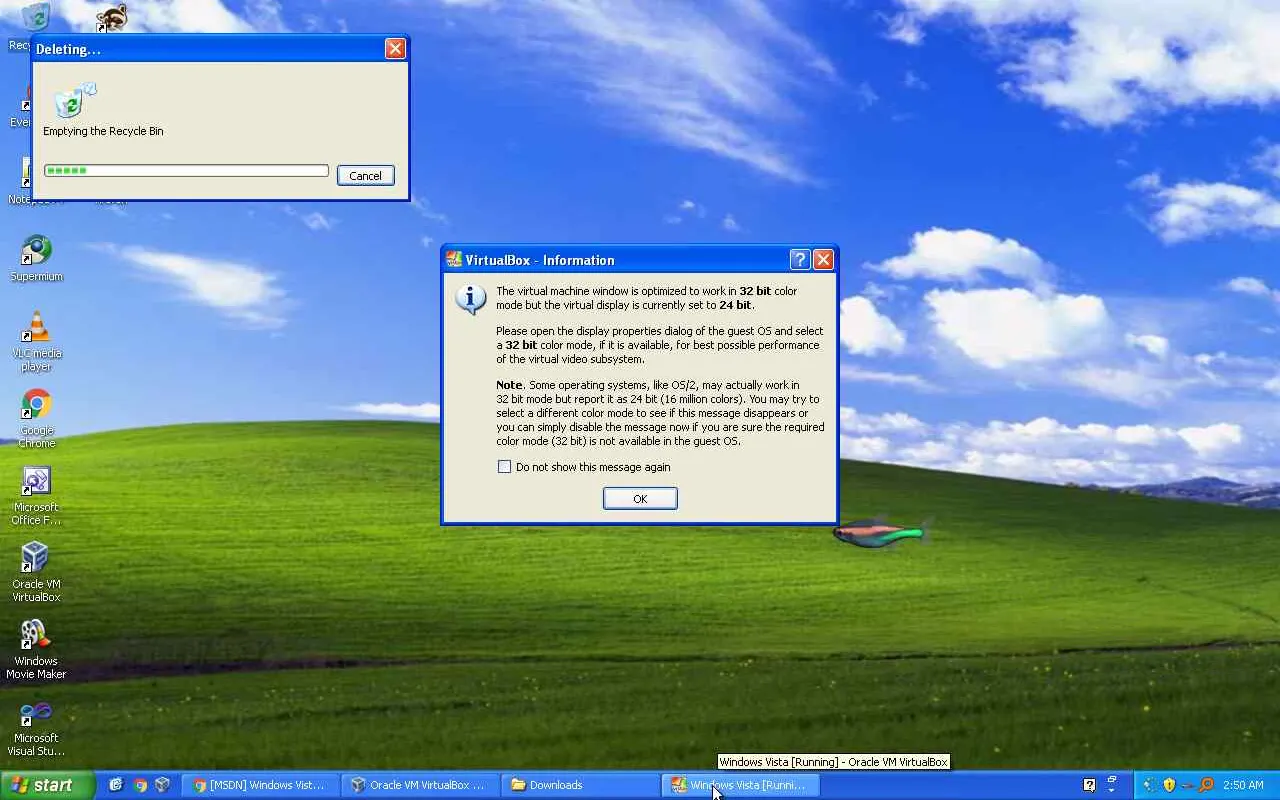Click the recycle bin animation in Deleting dialog
This screenshot has height=800, width=1280.
pos(75,100)
